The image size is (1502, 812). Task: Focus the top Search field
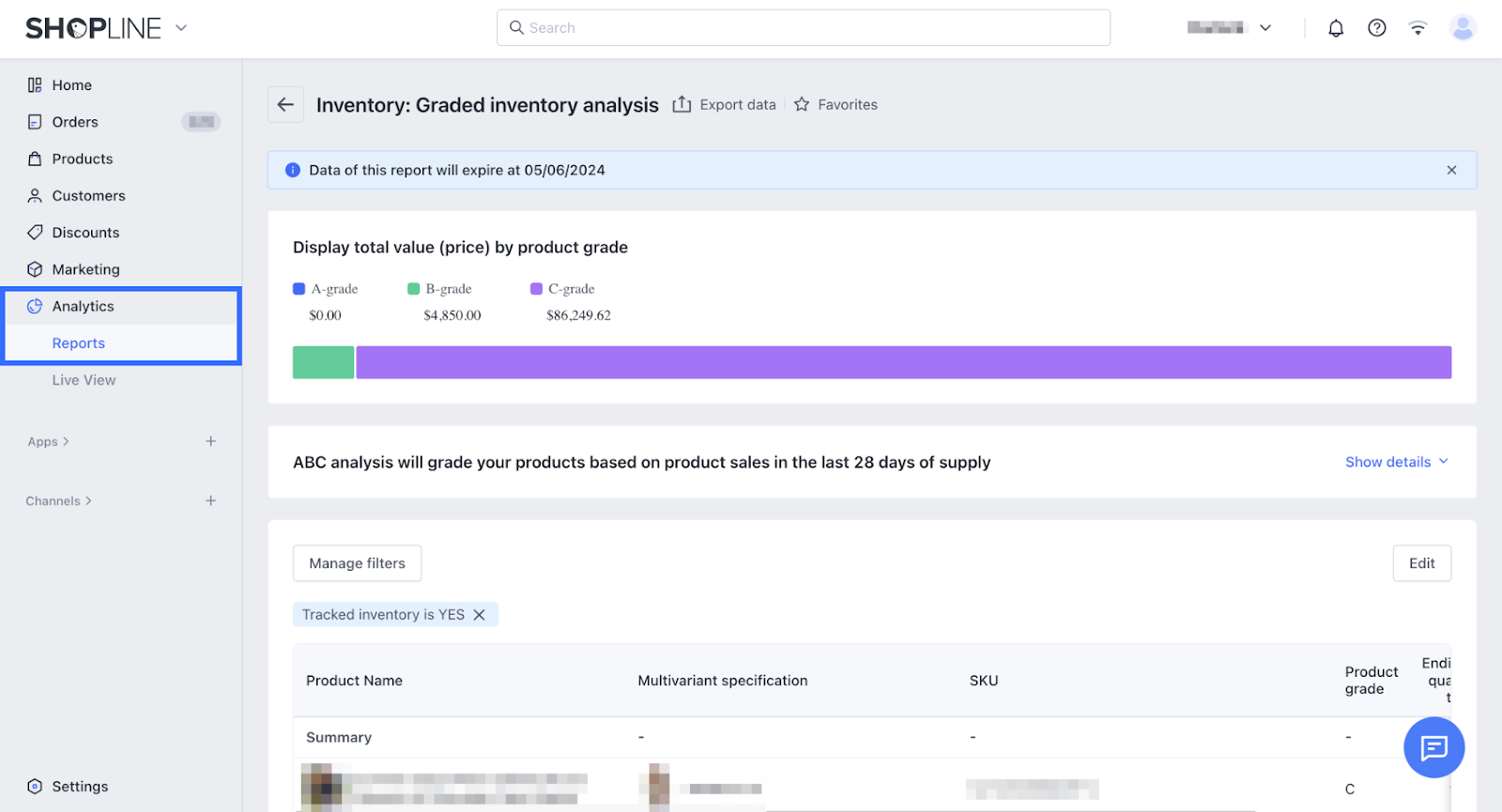[x=804, y=28]
